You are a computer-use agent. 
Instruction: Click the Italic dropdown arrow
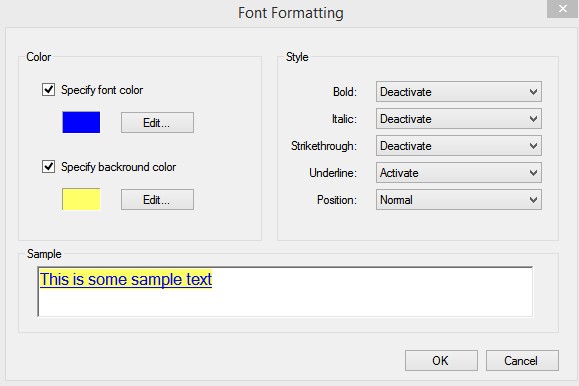[533, 119]
